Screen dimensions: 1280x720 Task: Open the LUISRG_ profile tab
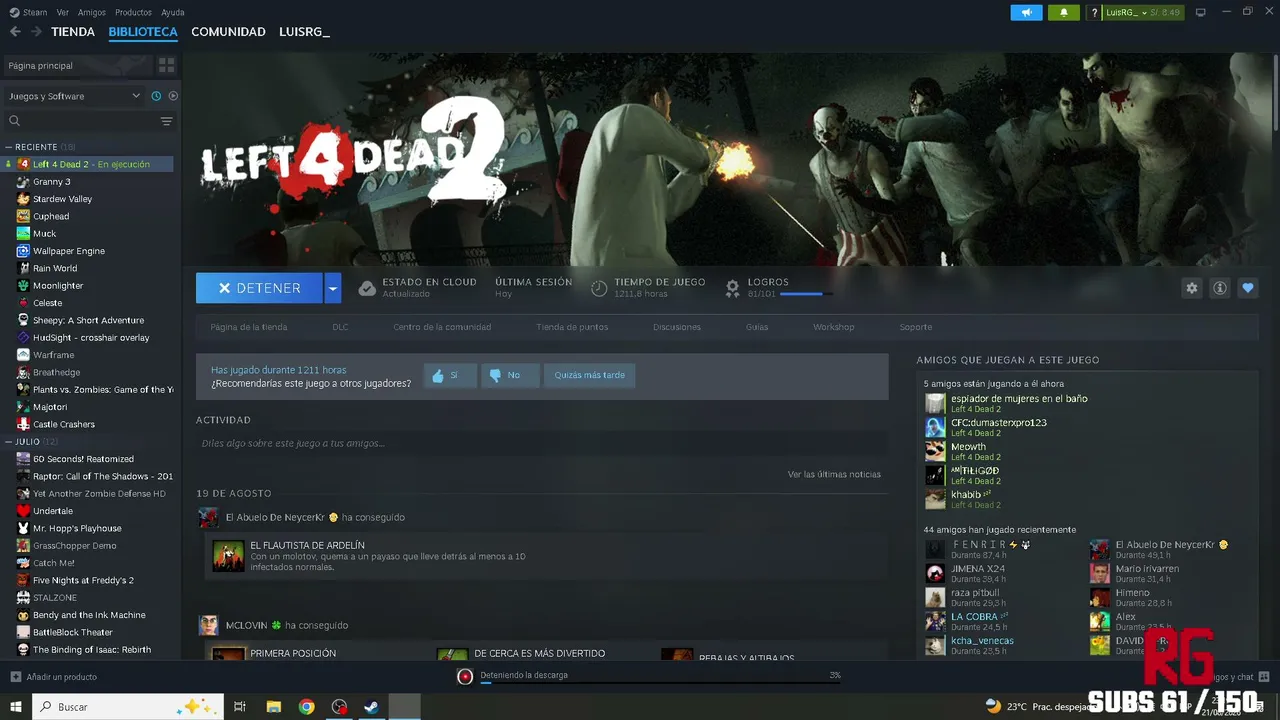pyautogui.click(x=304, y=32)
